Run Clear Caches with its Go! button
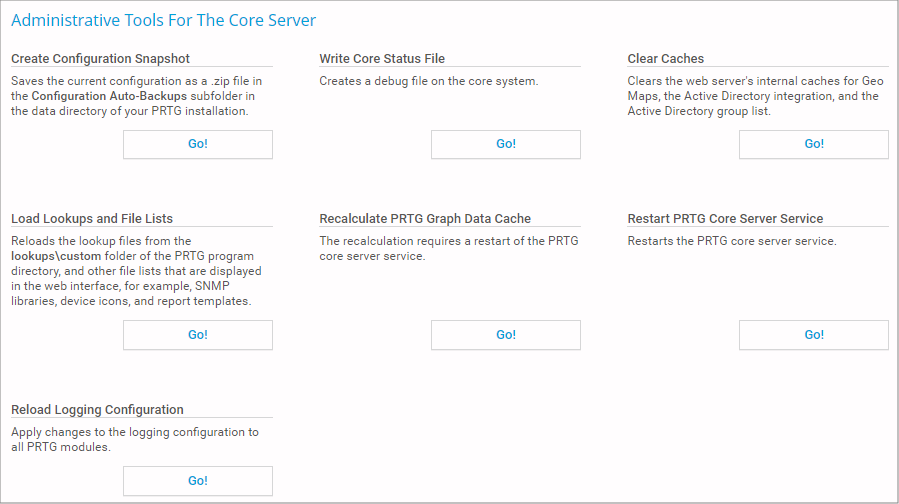Viewport: 899px width, 504px height. pos(814,144)
